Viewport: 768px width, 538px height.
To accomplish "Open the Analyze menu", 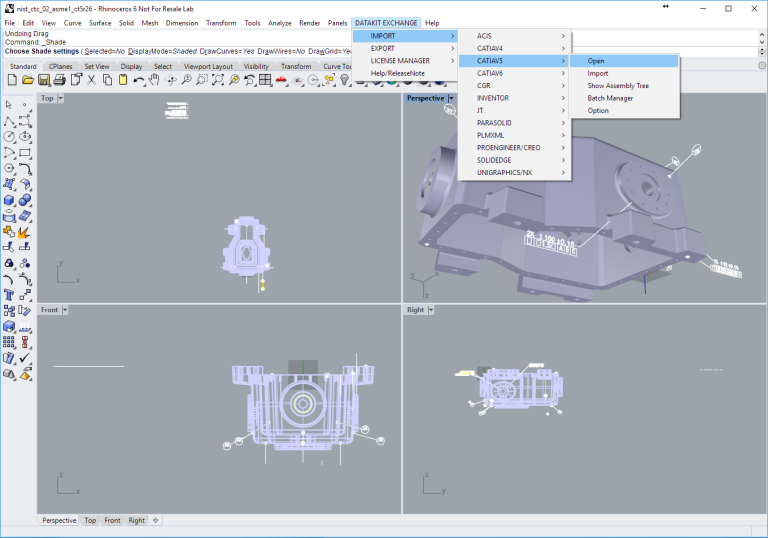I will coord(280,23).
